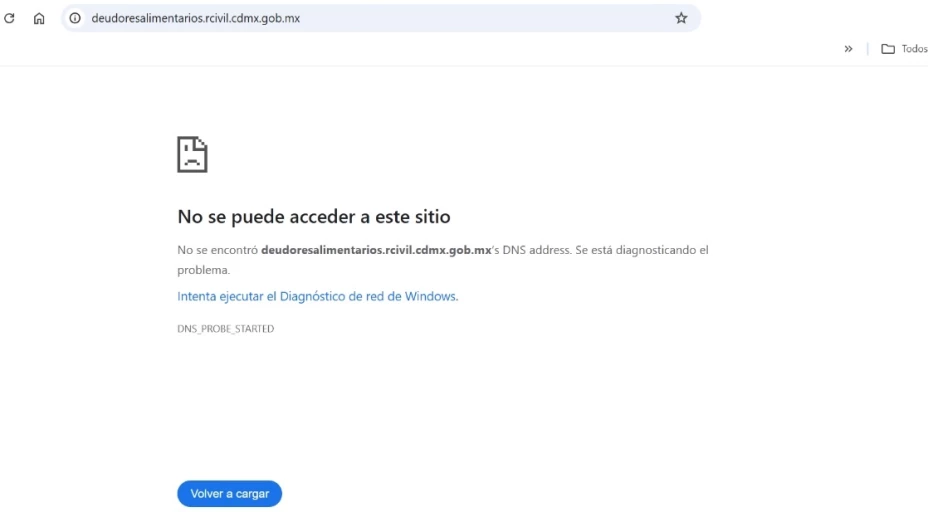Click bold deudoresalimentarios.rcivil.cdmx.gob.mx domain in error message
928x522 pixels.
click(x=376, y=250)
